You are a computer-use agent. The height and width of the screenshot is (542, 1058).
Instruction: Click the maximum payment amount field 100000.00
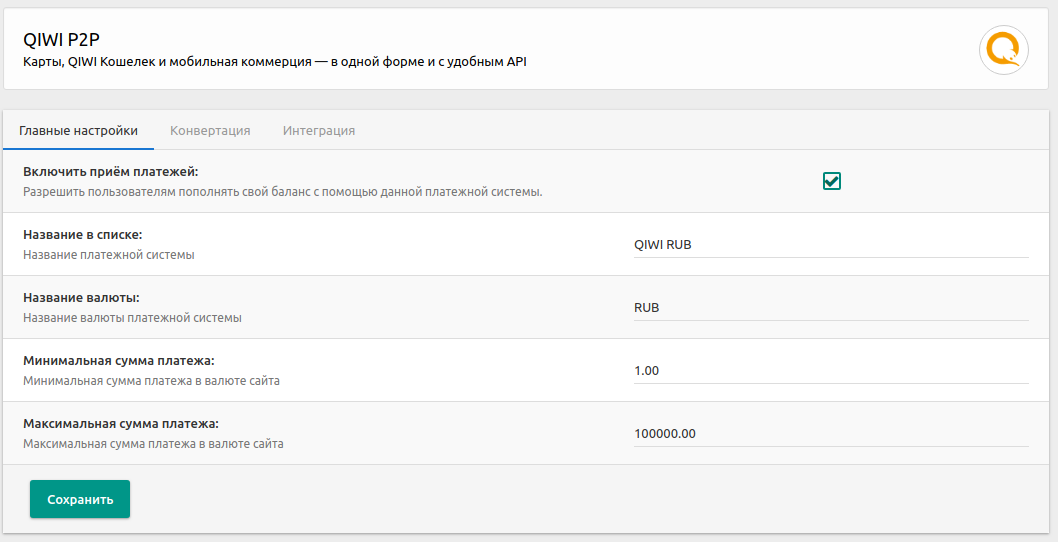coord(830,433)
